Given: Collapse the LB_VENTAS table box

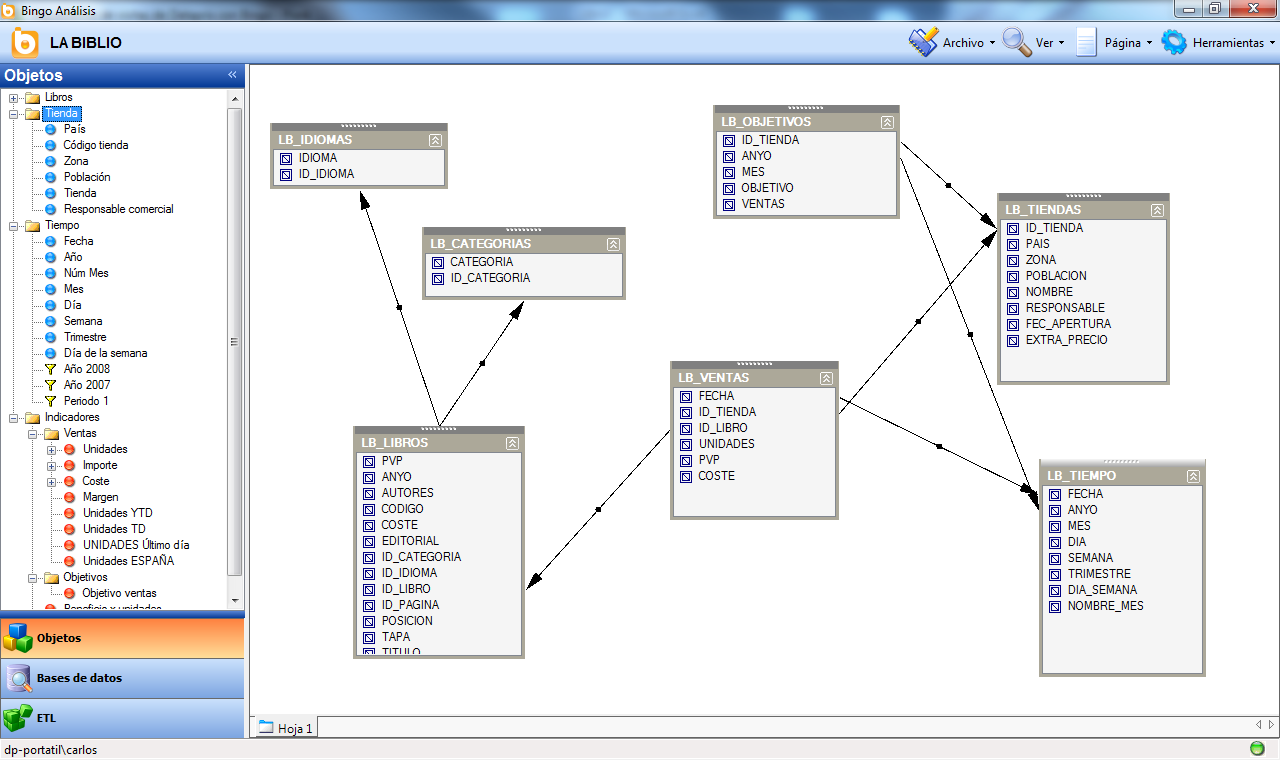Looking at the screenshot, I should 826,378.
